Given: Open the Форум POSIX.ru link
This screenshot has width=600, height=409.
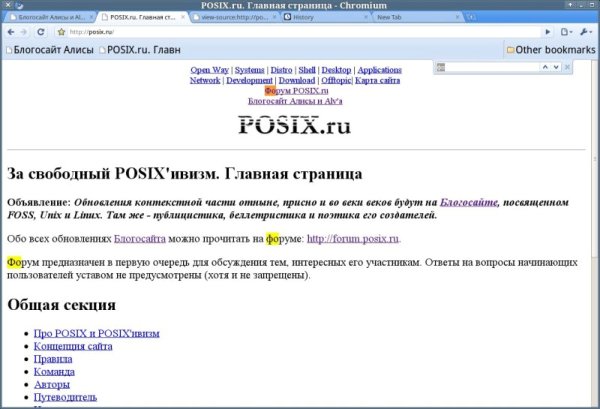Looking at the screenshot, I should 297,91.
